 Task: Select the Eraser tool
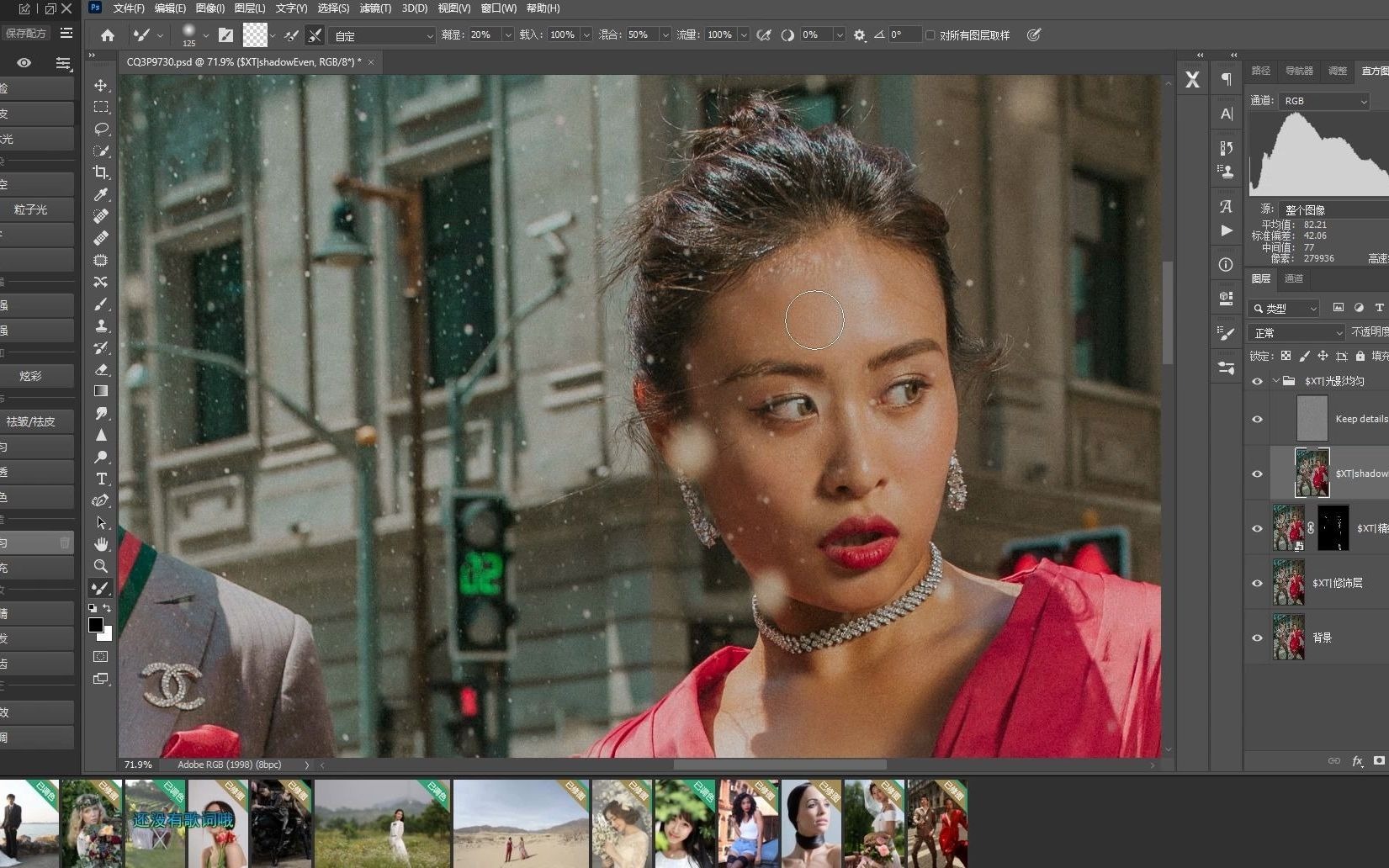pos(101,369)
